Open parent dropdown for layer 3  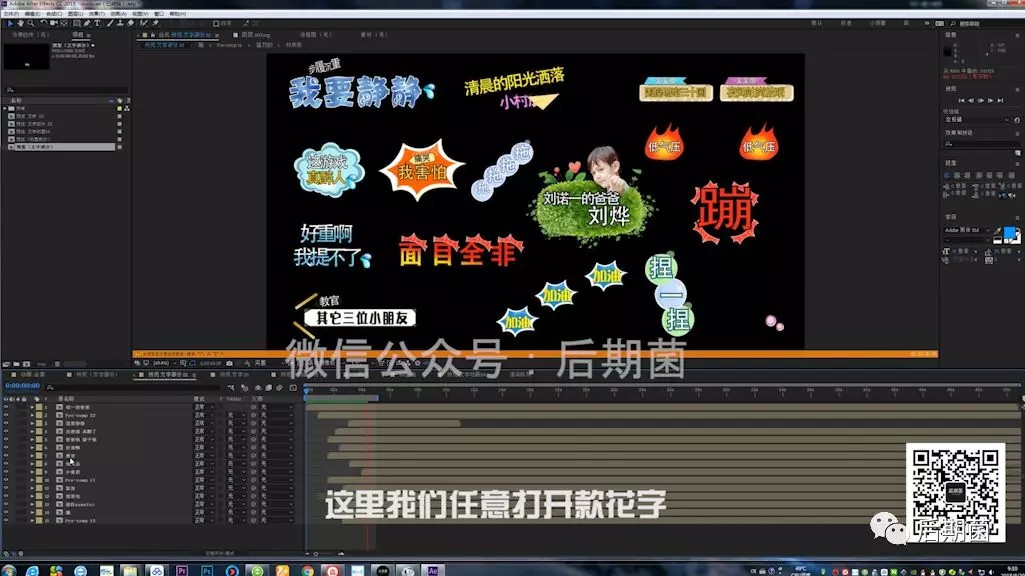click(276, 423)
